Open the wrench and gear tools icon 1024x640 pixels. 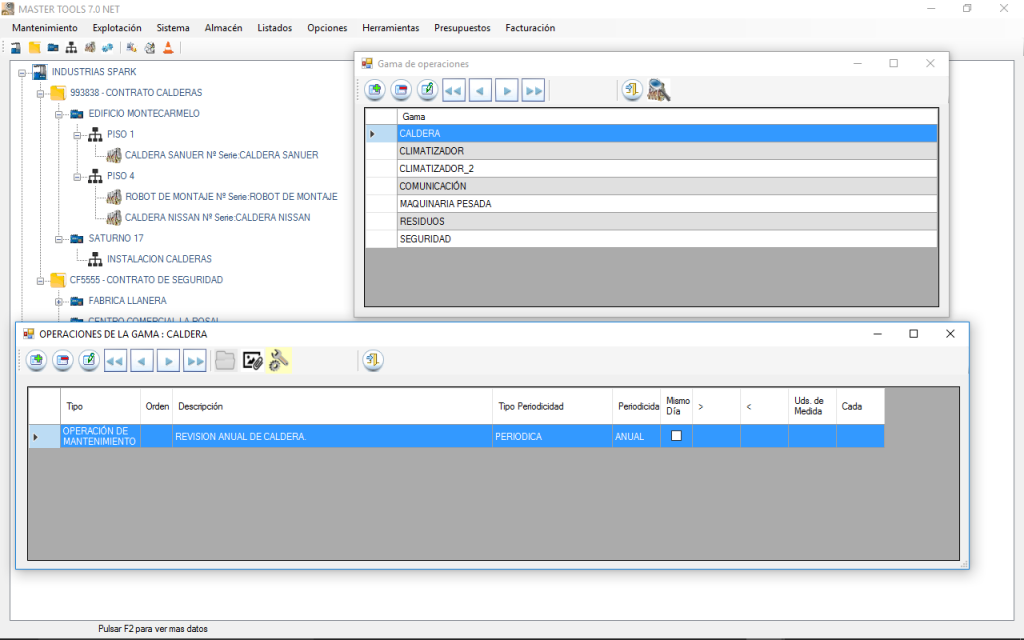(x=279, y=361)
